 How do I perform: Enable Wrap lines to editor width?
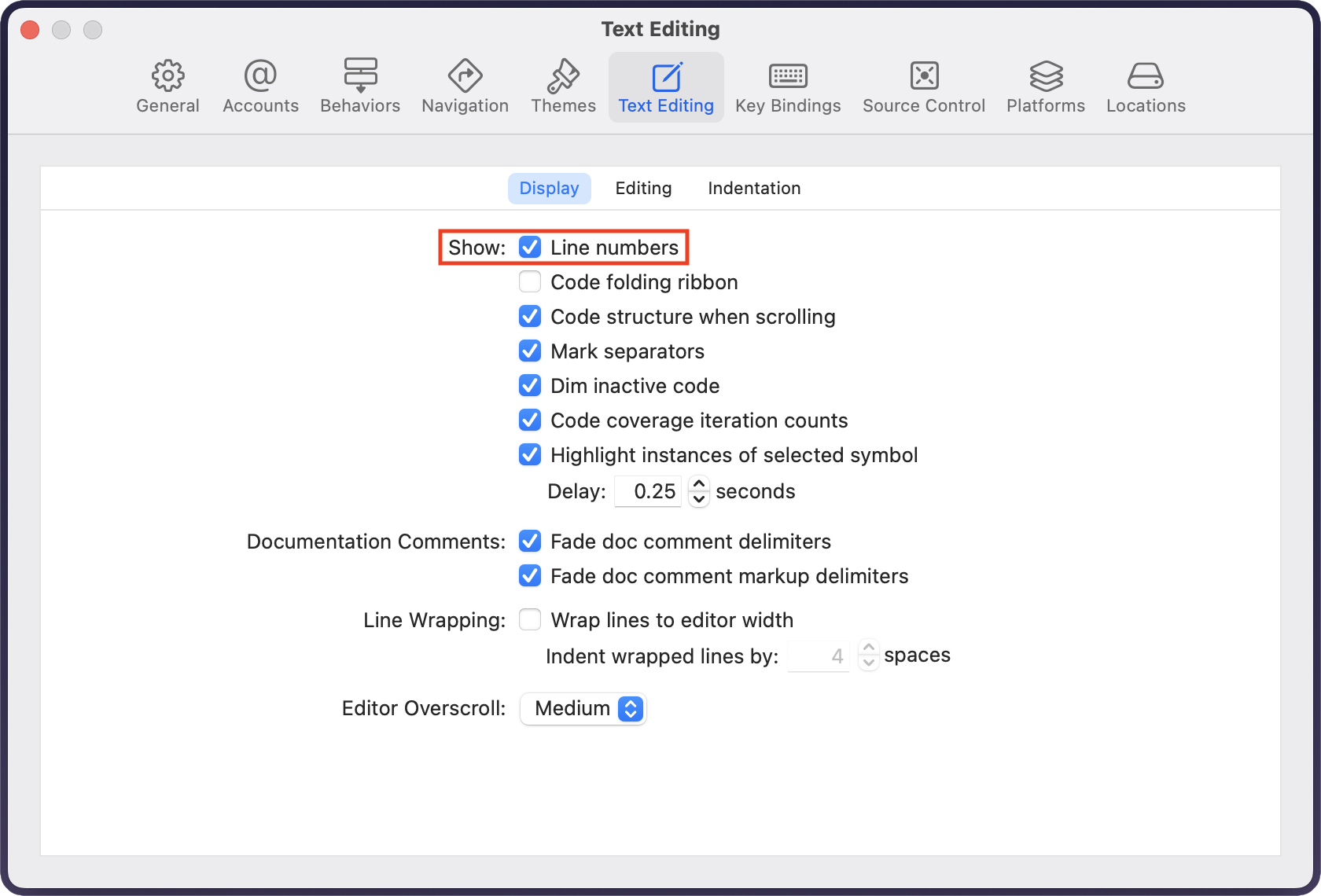(x=530, y=620)
